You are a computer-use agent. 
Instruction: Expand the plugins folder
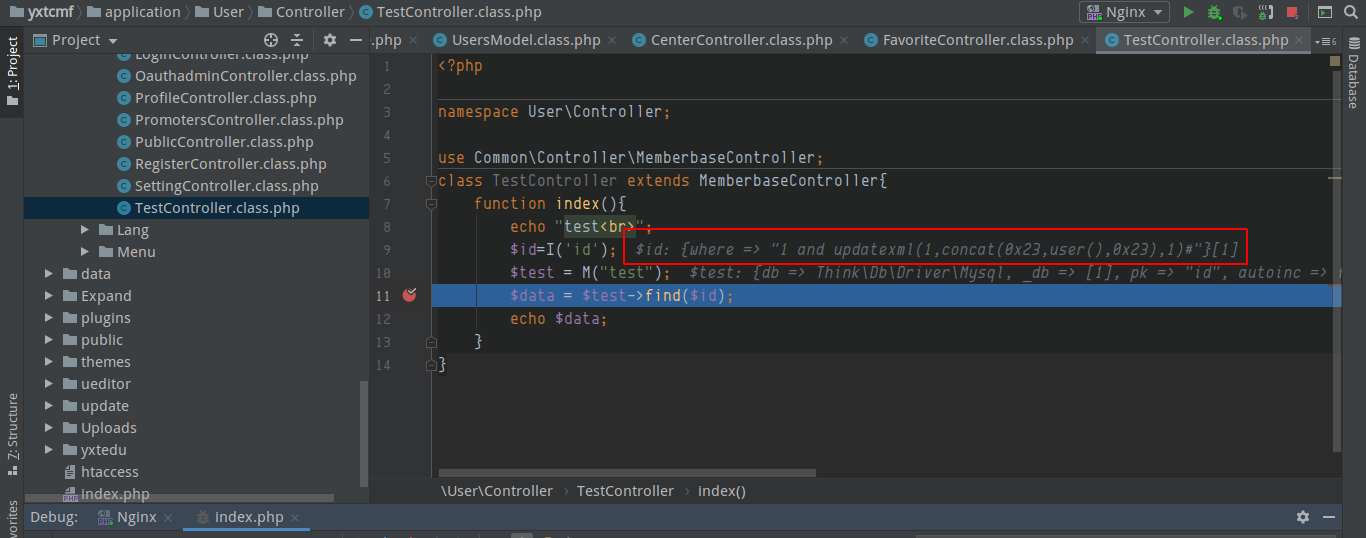click(49, 318)
